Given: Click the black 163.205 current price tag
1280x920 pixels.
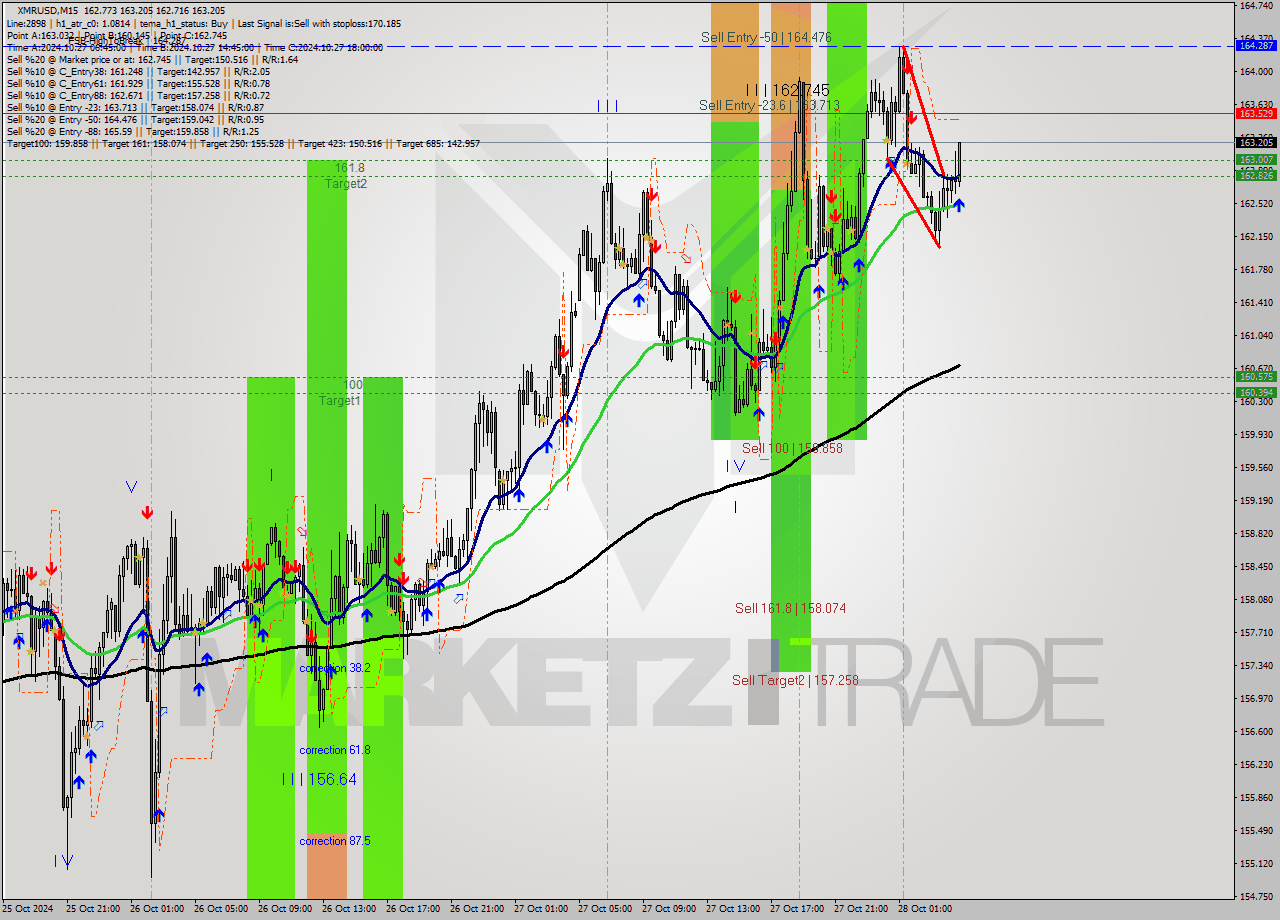Looking at the screenshot, I should point(1256,143).
